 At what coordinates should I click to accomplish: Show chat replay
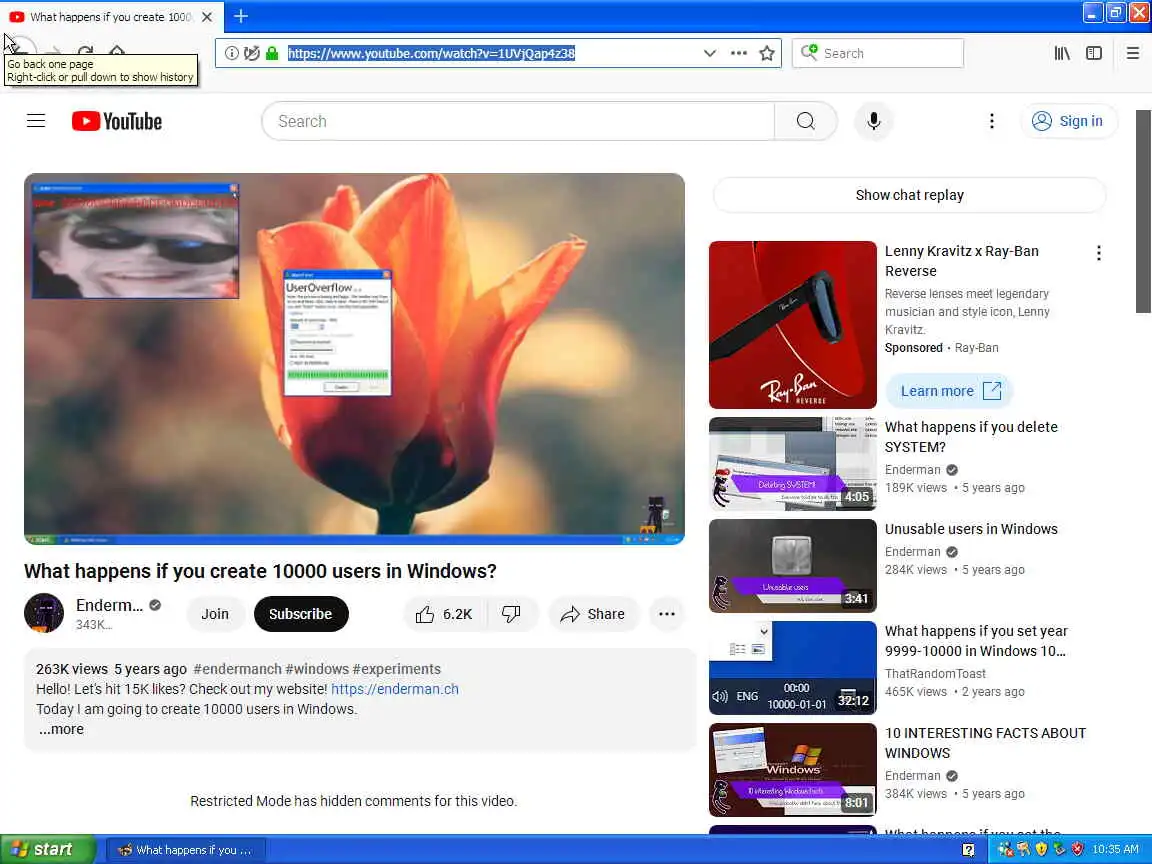(910, 195)
